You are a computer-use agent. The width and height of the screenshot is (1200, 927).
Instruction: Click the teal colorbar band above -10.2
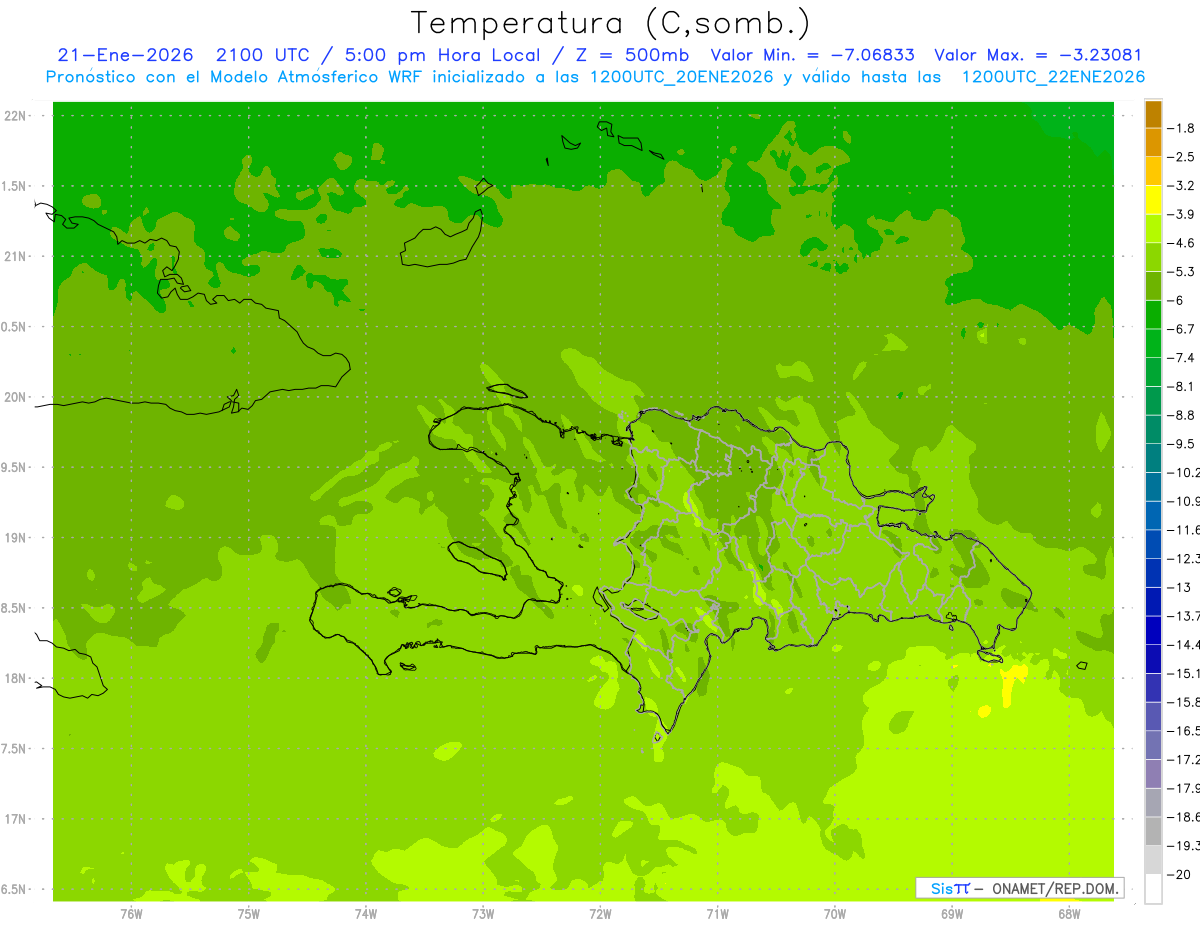click(x=1153, y=458)
